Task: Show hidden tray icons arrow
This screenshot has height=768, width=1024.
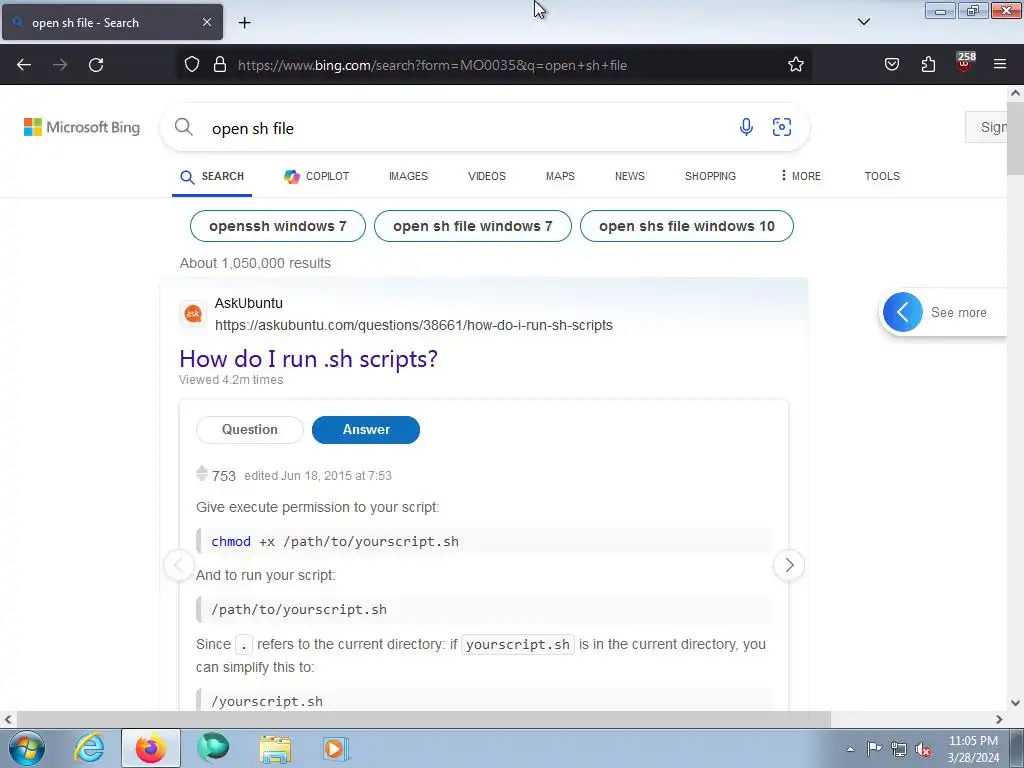Action: click(850, 749)
